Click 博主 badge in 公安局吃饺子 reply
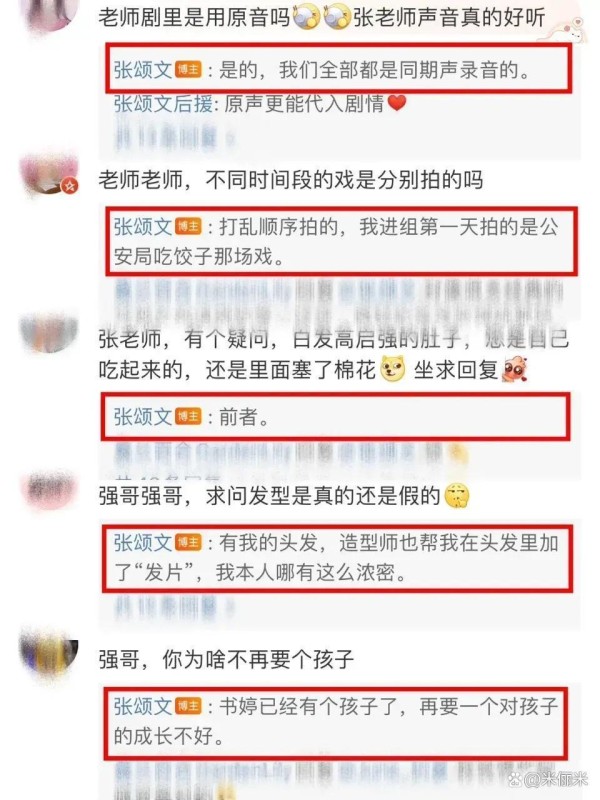The height and width of the screenshot is (800, 600). (x=188, y=226)
